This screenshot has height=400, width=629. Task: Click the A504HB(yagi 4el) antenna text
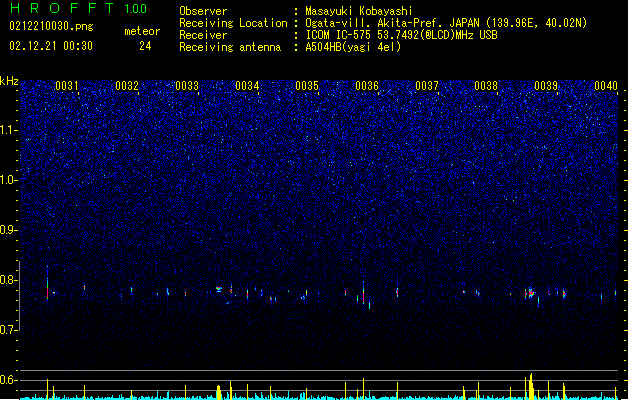click(353, 47)
